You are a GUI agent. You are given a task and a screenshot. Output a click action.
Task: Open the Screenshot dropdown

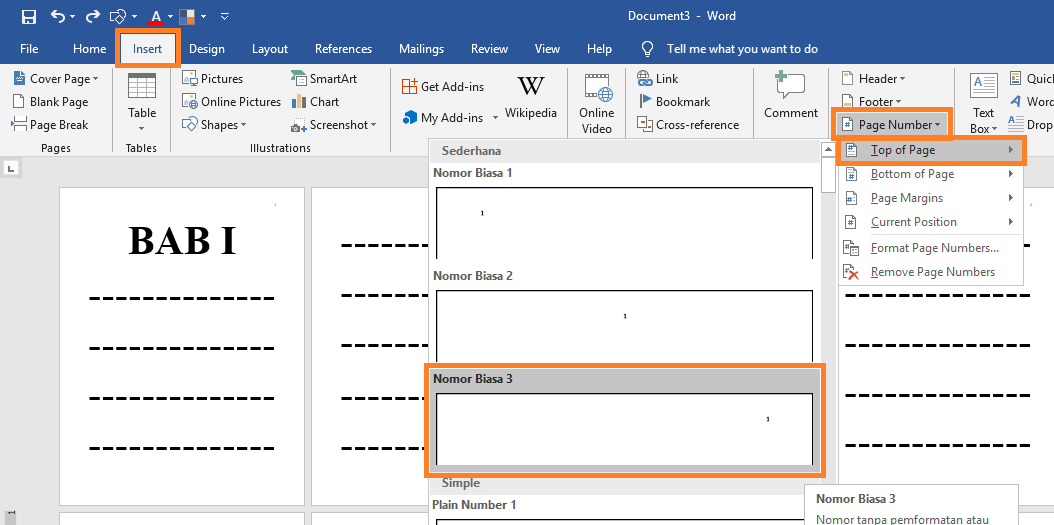coord(333,125)
